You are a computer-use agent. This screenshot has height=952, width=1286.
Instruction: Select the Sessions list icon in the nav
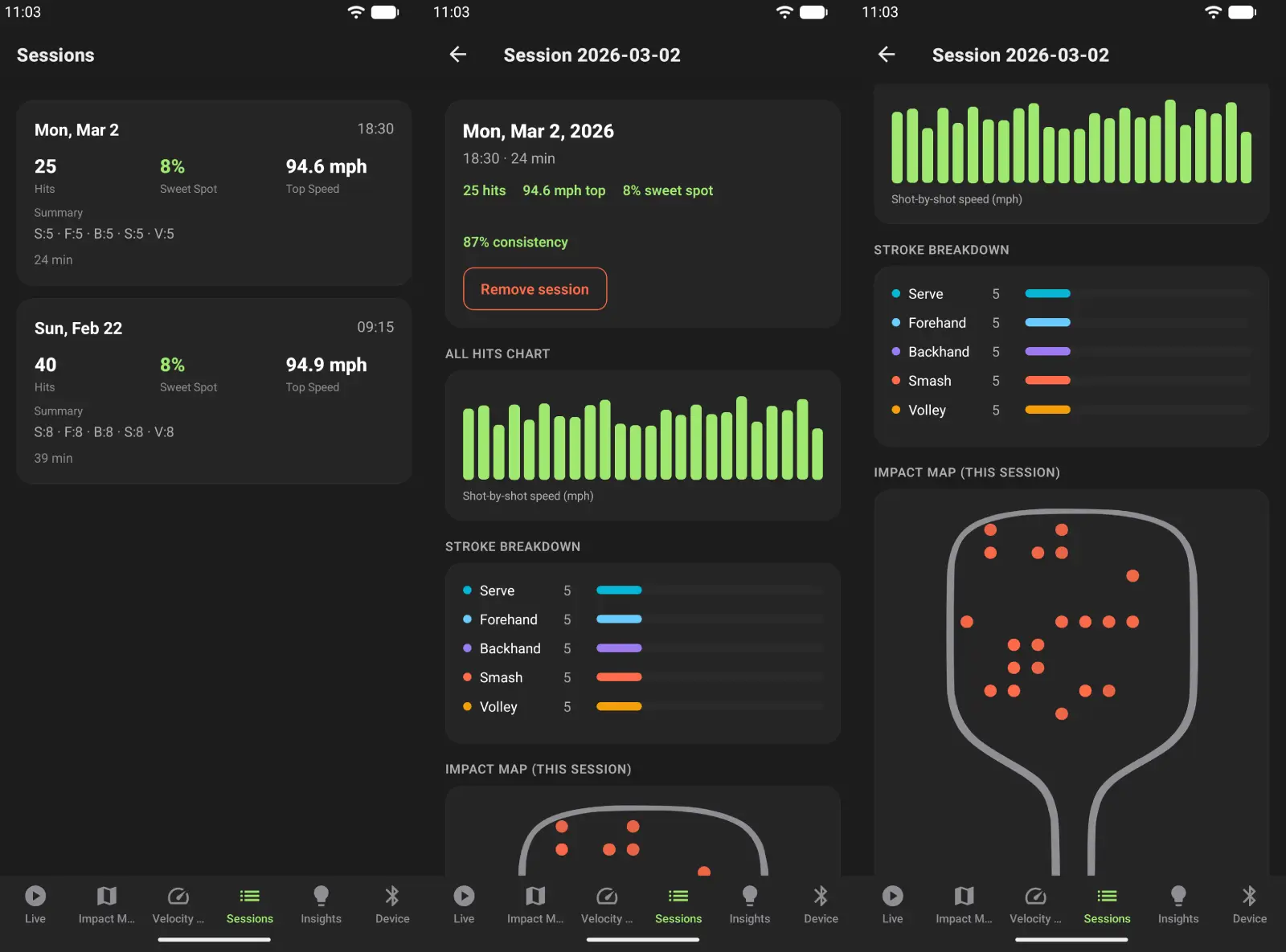pyautogui.click(x=249, y=895)
